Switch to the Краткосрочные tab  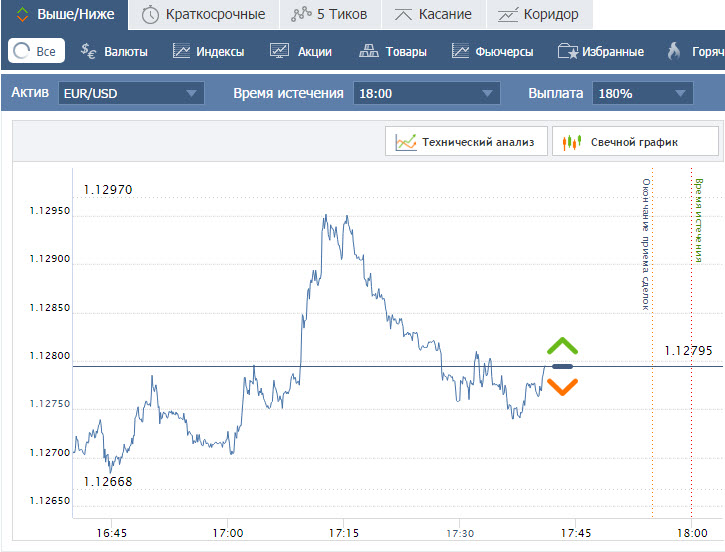[204, 14]
